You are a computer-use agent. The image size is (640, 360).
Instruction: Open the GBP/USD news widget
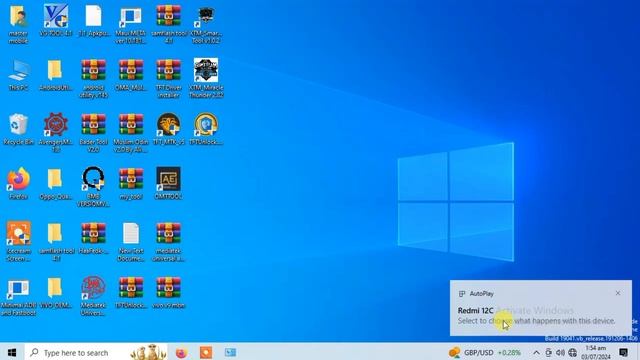[485, 352]
